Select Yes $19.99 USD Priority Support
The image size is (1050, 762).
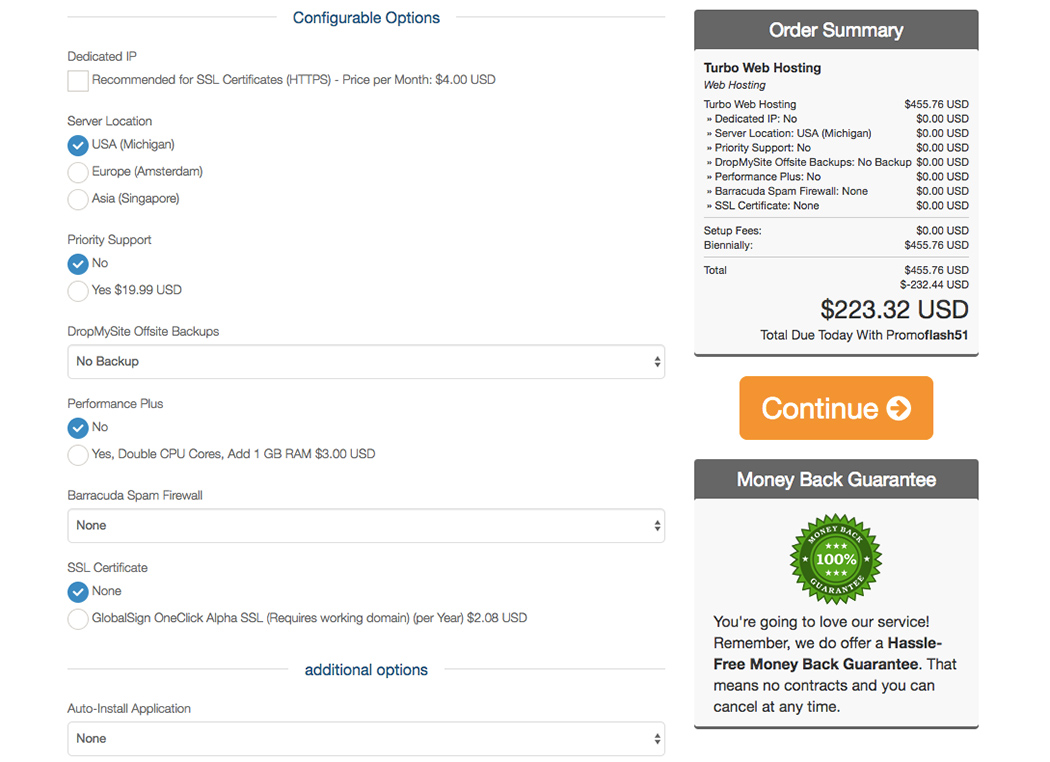point(78,291)
